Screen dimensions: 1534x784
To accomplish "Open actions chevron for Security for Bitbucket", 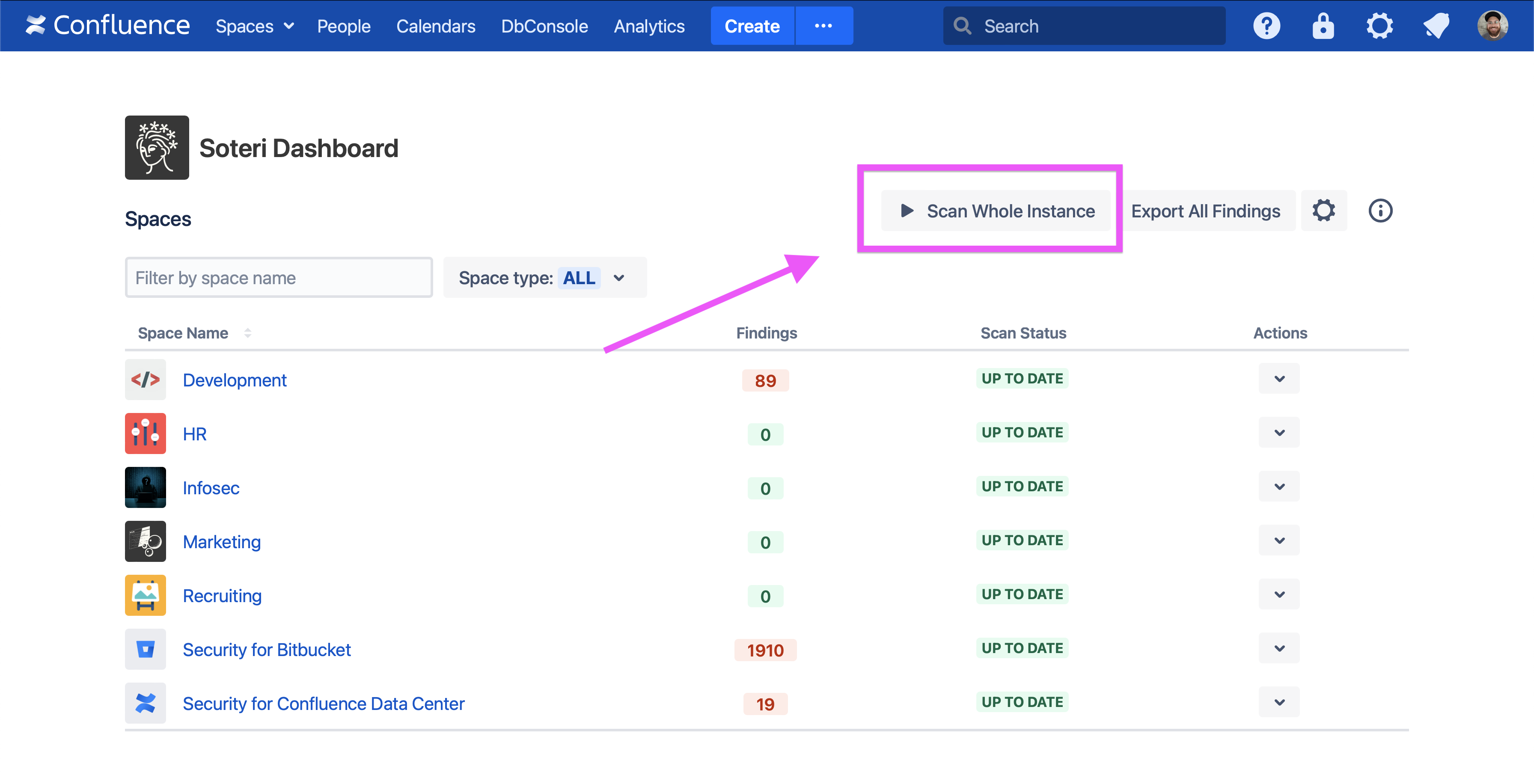I will click(x=1278, y=648).
